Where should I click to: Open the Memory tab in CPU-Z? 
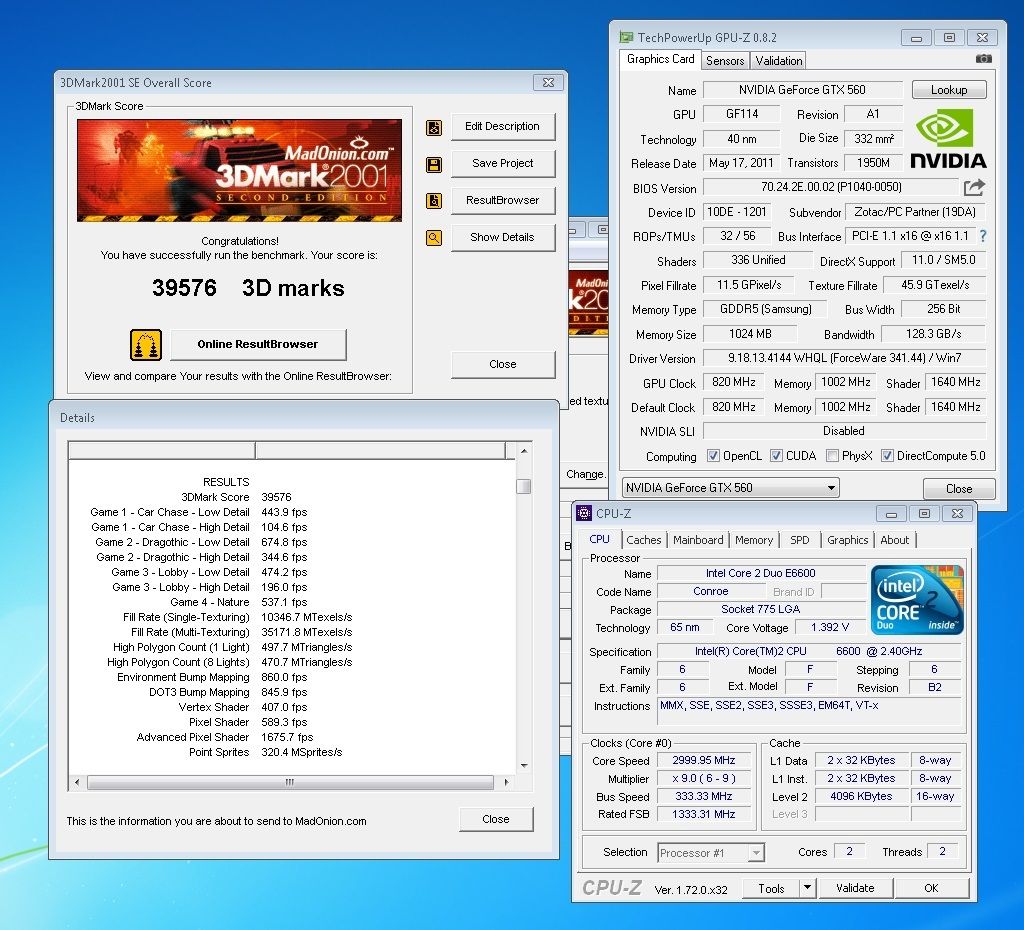point(754,540)
